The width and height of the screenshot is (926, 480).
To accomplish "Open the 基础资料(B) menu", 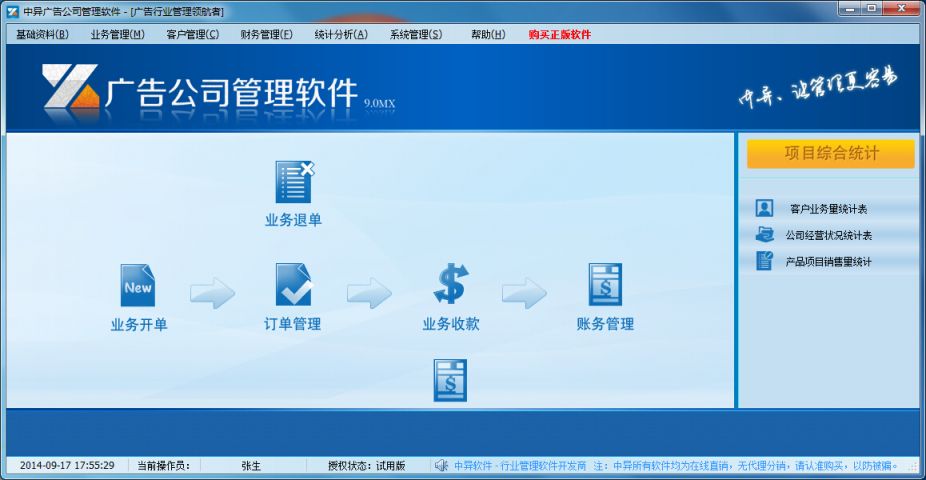I will [x=43, y=34].
